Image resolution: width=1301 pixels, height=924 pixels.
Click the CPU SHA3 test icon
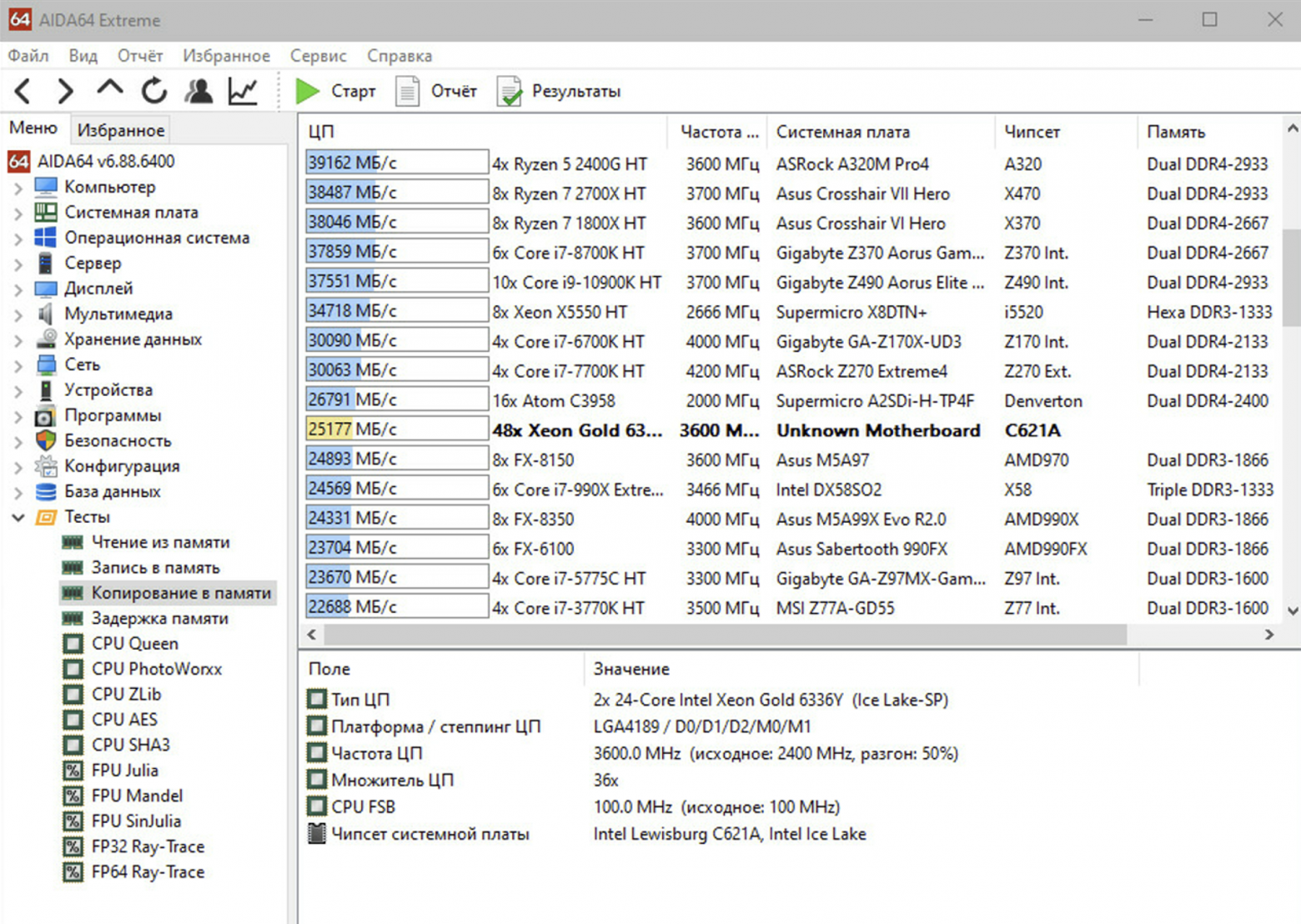click(x=73, y=745)
